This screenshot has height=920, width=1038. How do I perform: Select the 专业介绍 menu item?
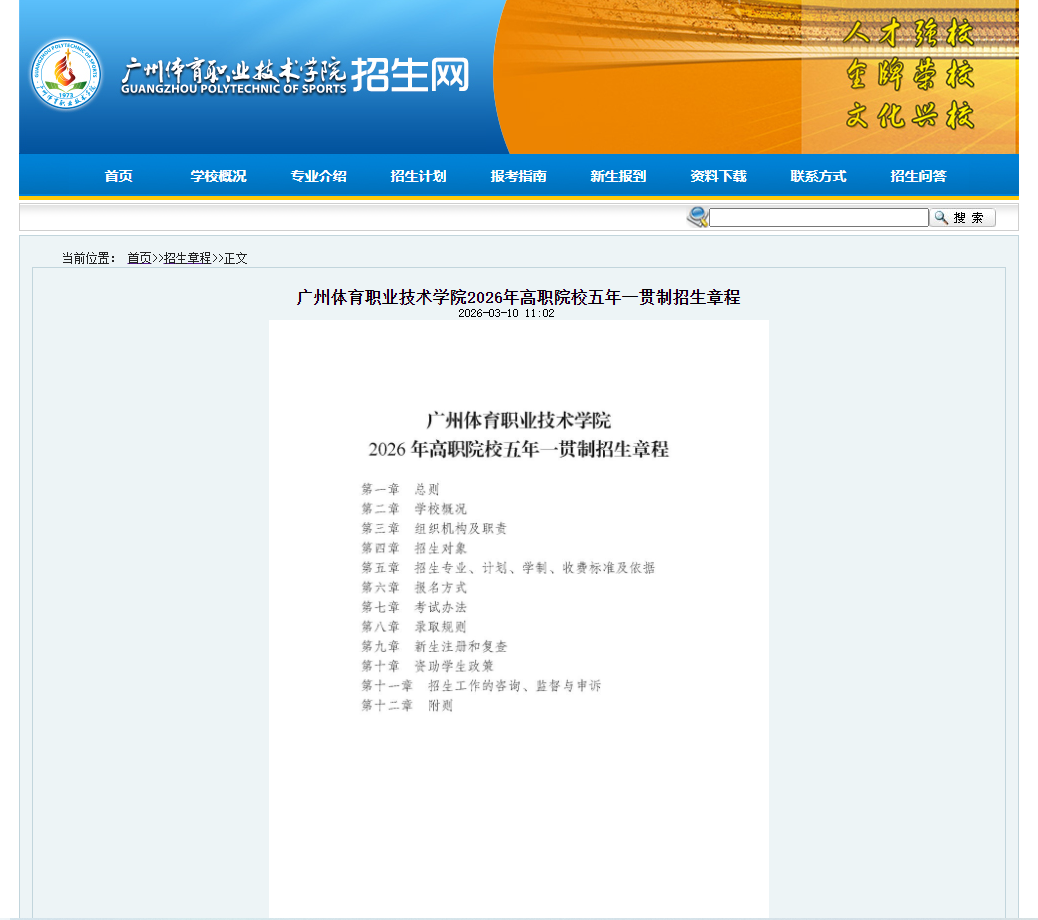pos(317,175)
